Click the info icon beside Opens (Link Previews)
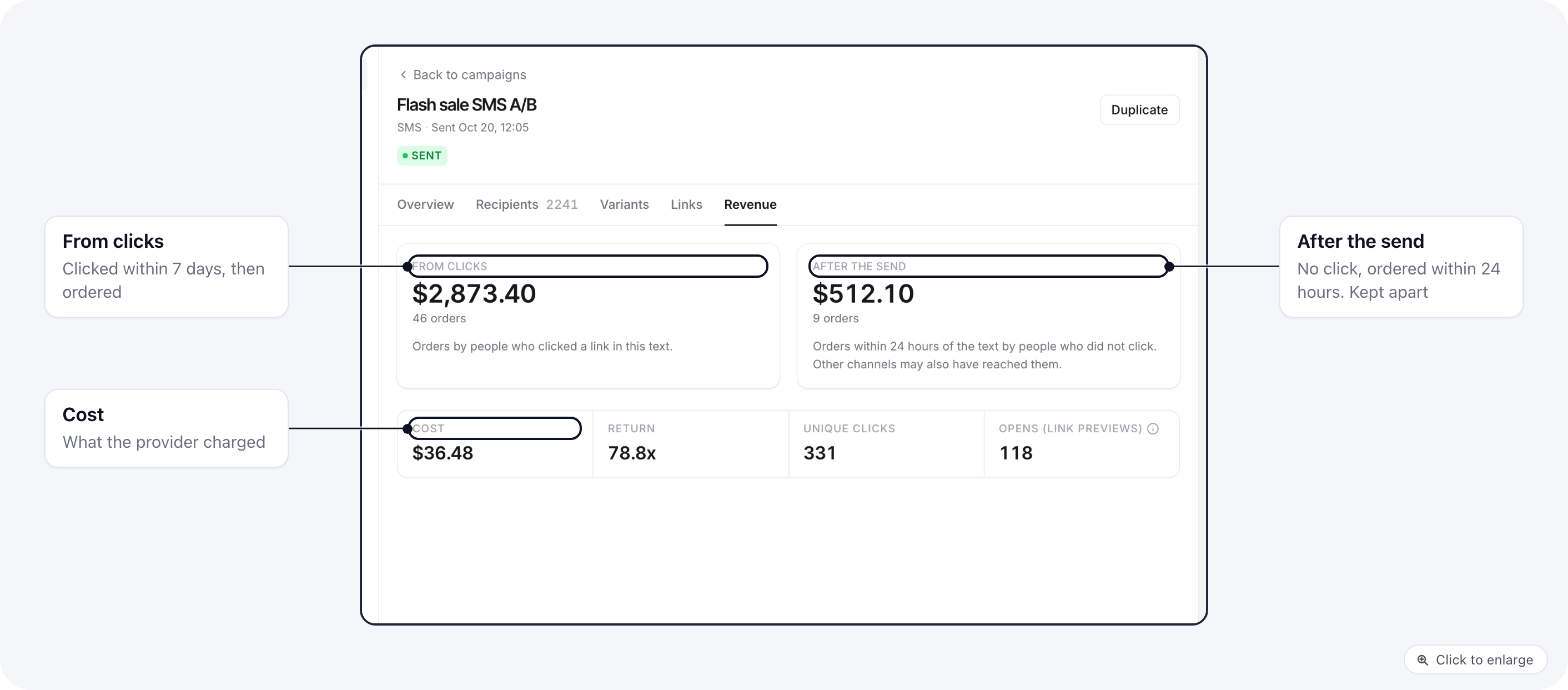 [x=1153, y=429]
